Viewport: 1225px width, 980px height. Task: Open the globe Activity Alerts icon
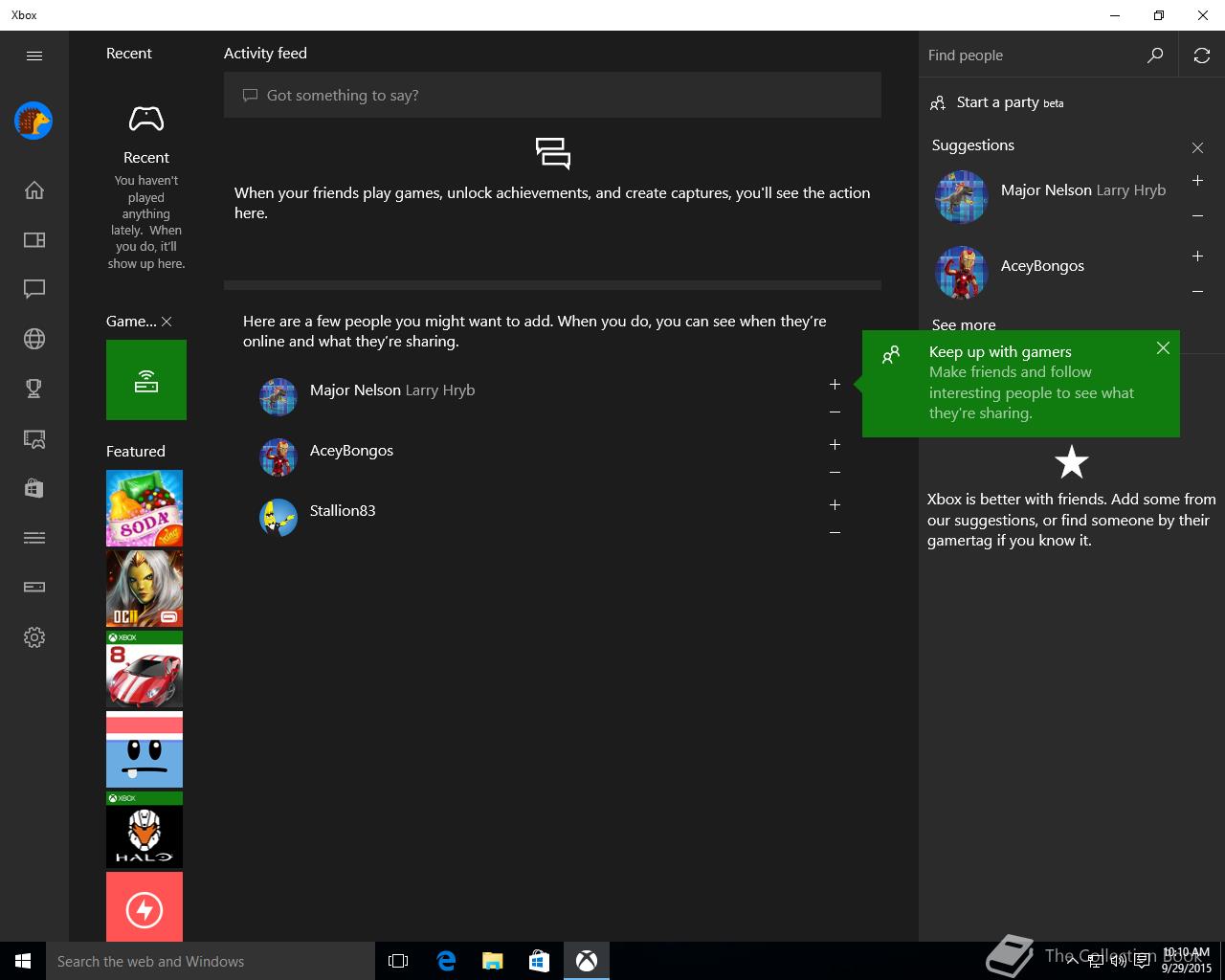click(x=34, y=339)
